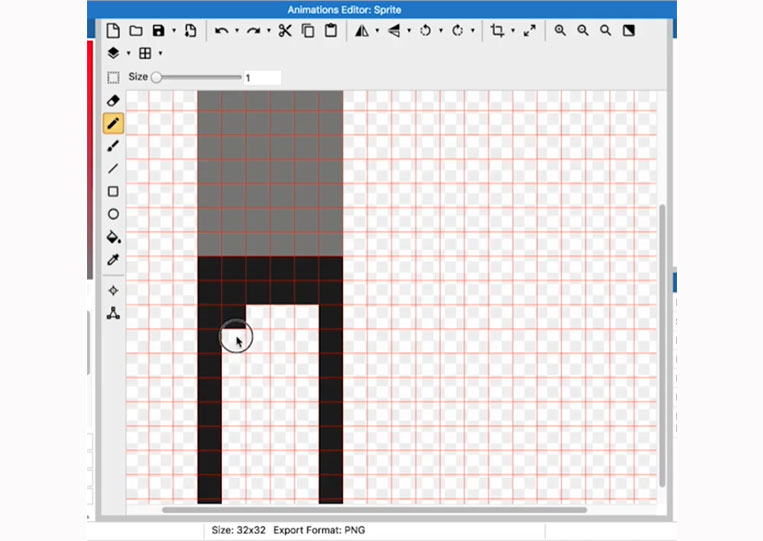Click the Export Format: PNG text
763x541 pixels.
point(319,530)
